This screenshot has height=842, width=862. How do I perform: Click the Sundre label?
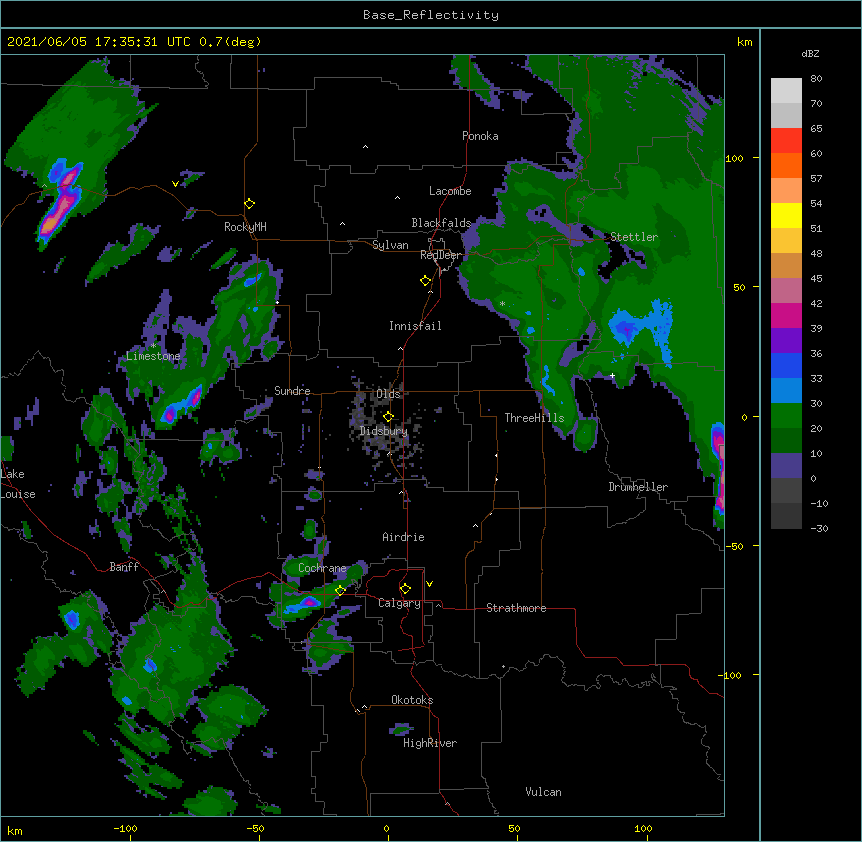pos(292,391)
